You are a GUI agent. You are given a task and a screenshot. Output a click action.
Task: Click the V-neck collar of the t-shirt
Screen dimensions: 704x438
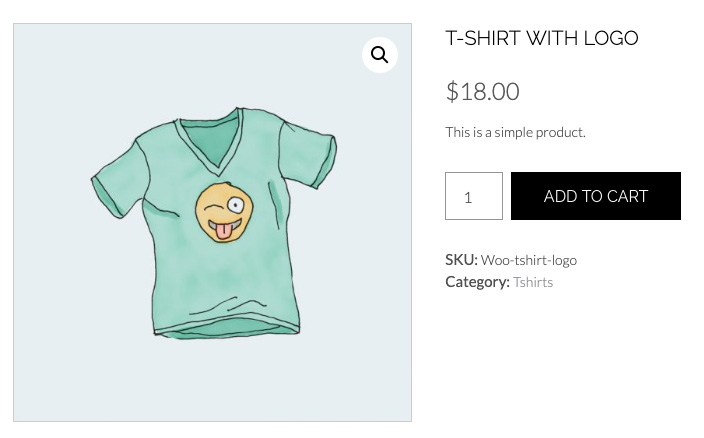[211, 140]
